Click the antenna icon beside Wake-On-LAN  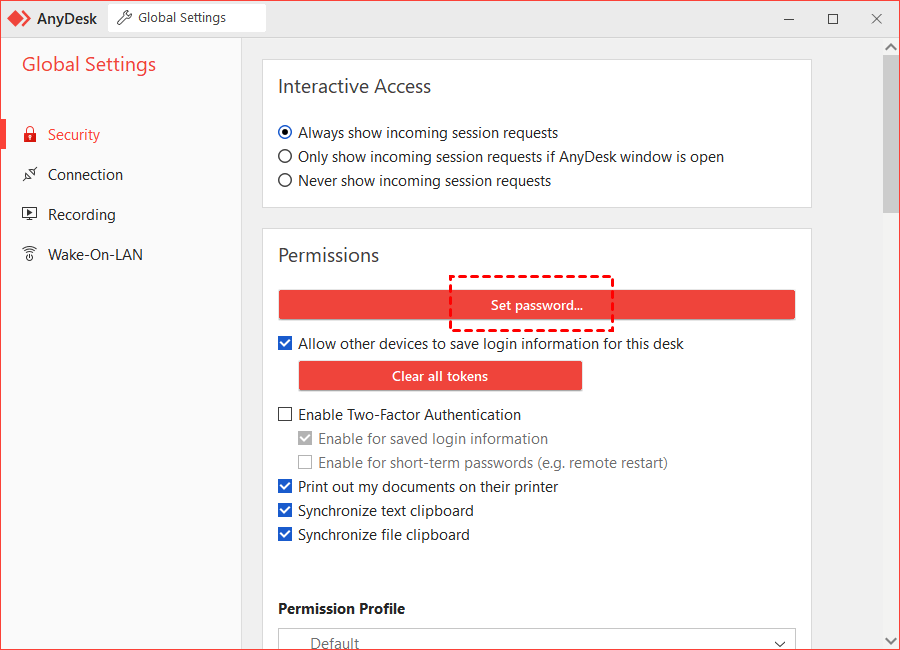tap(30, 254)
